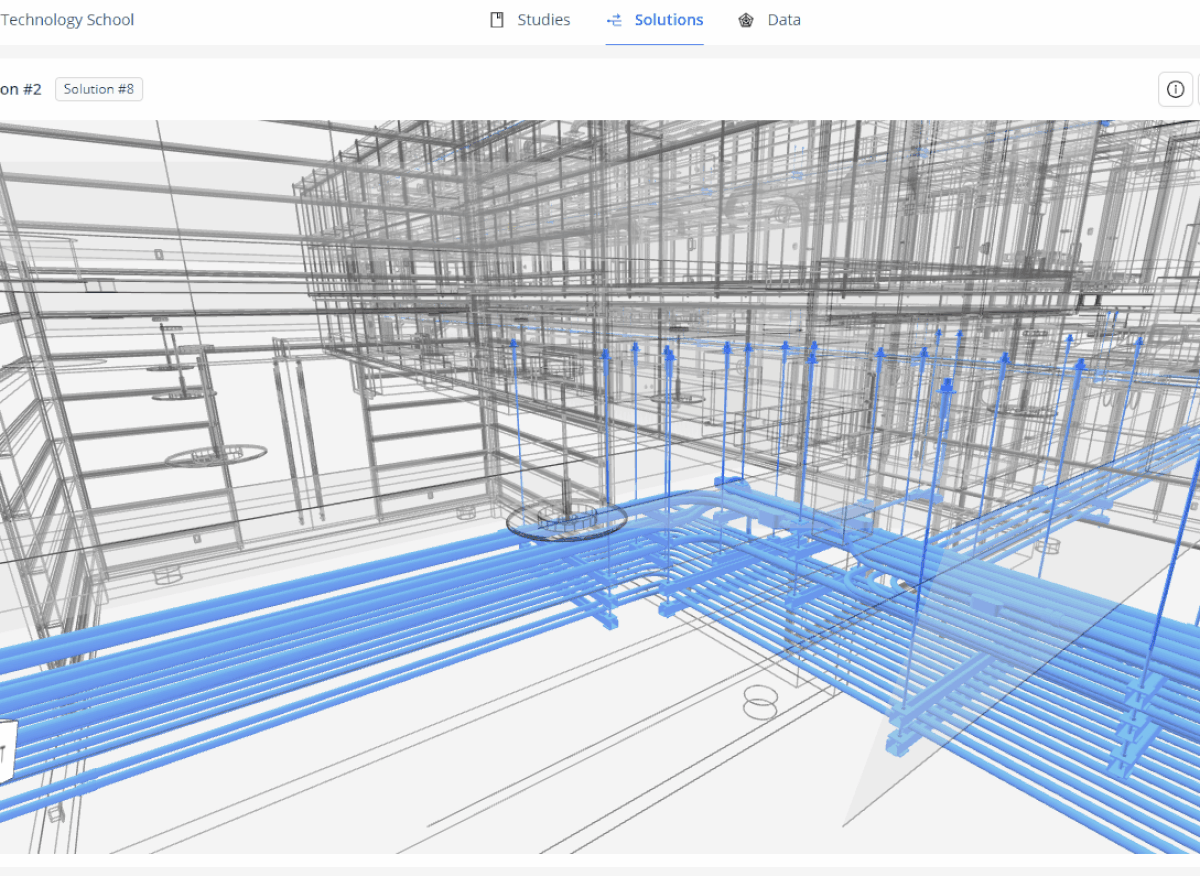
Task: Switch to the Studies tab
Action: pos(543,20)
